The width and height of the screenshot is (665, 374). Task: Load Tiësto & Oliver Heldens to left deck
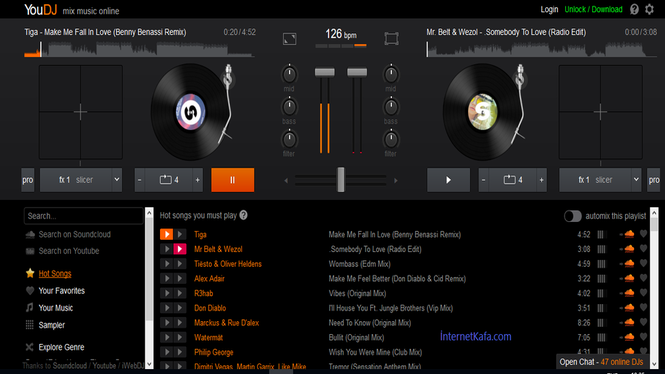click(166, 264)
